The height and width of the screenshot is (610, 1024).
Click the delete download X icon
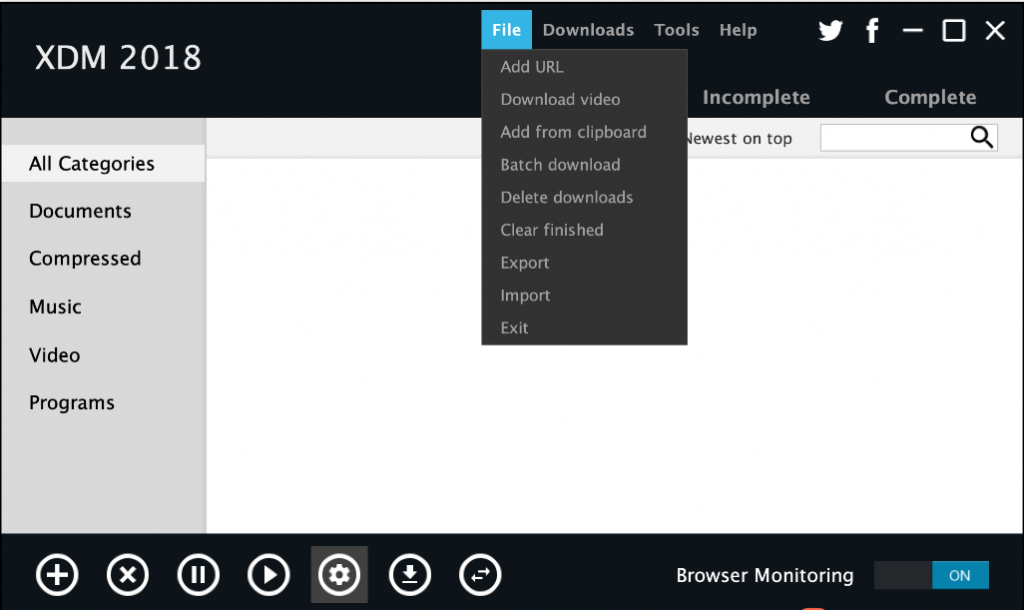[x=127, y=575]
